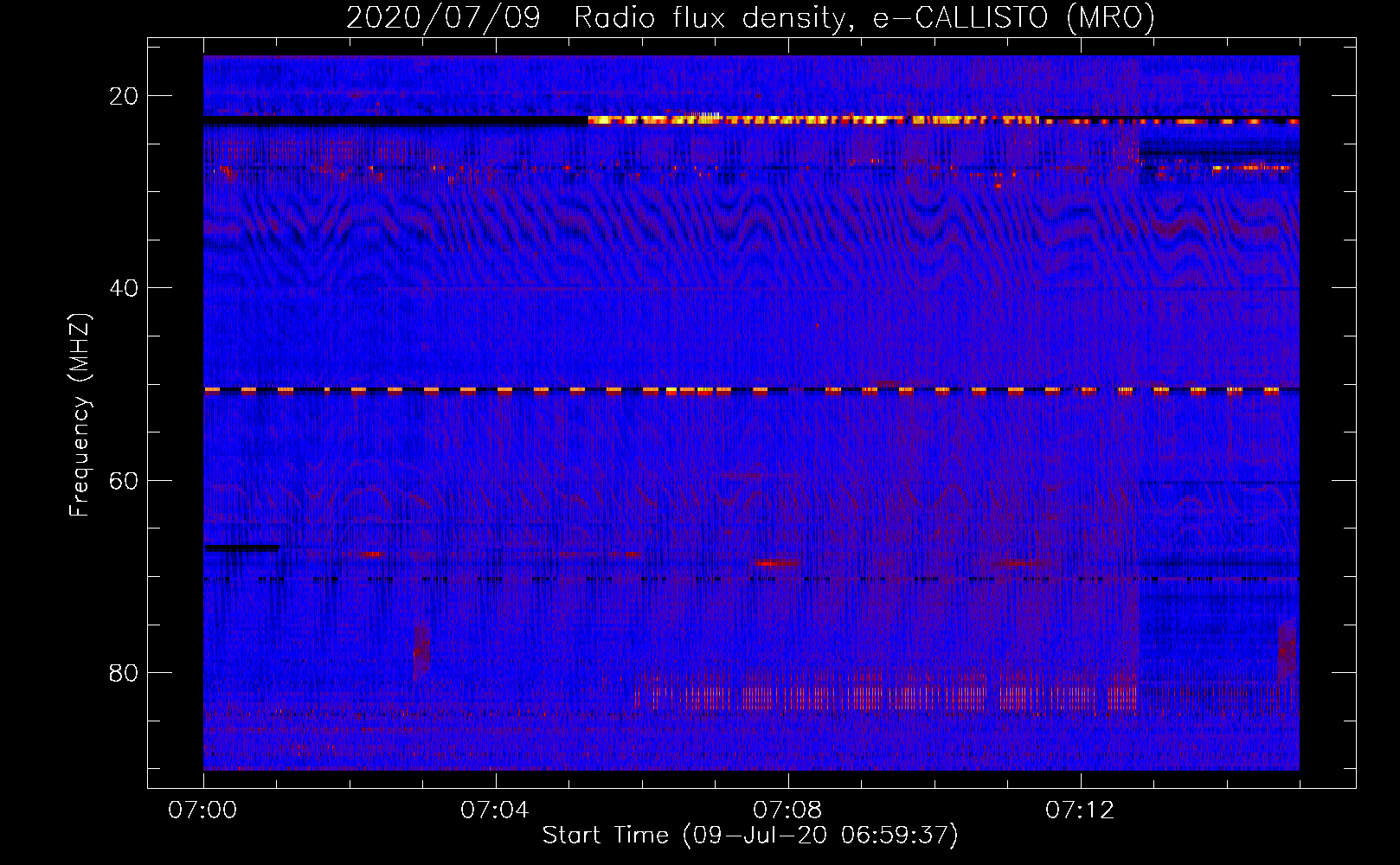This screenshot has width=1400, height=865.
Task: Click the 80 MHz frequency tick label
Action: 124,673
